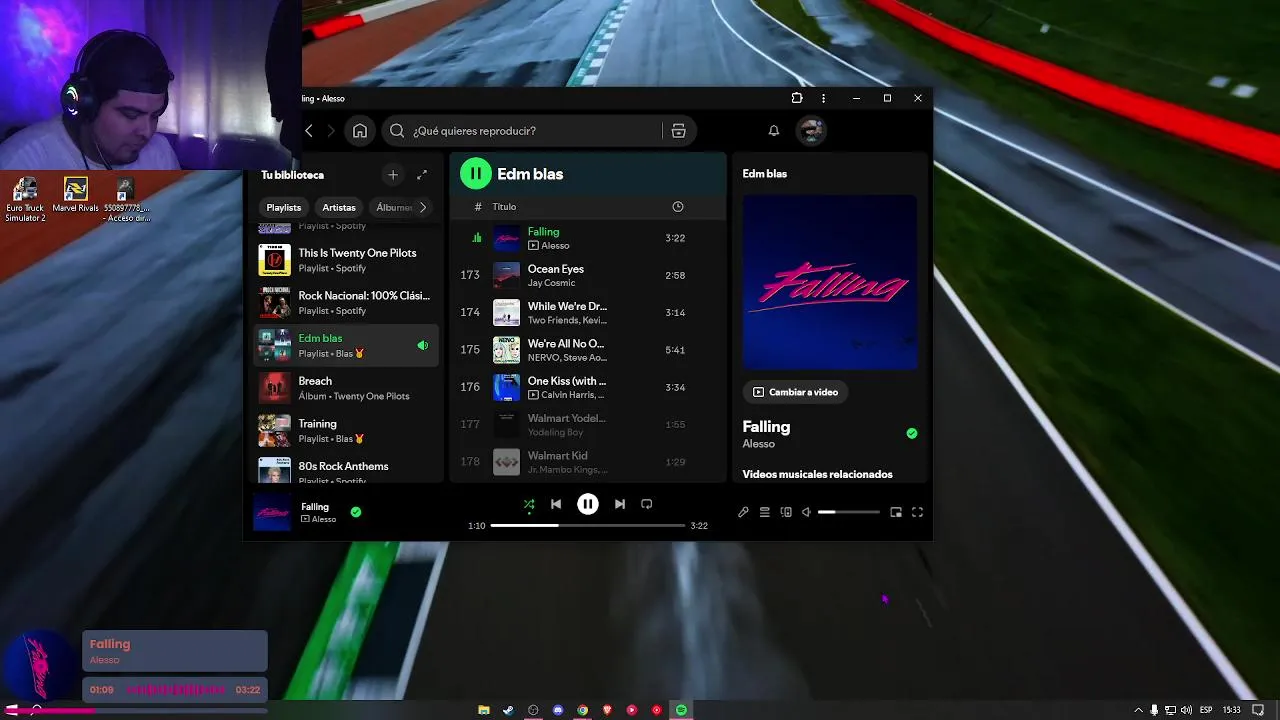The image size is (1280, 720).
Task: Select the Playlists filter chip
Action: [x=284, y=207]
